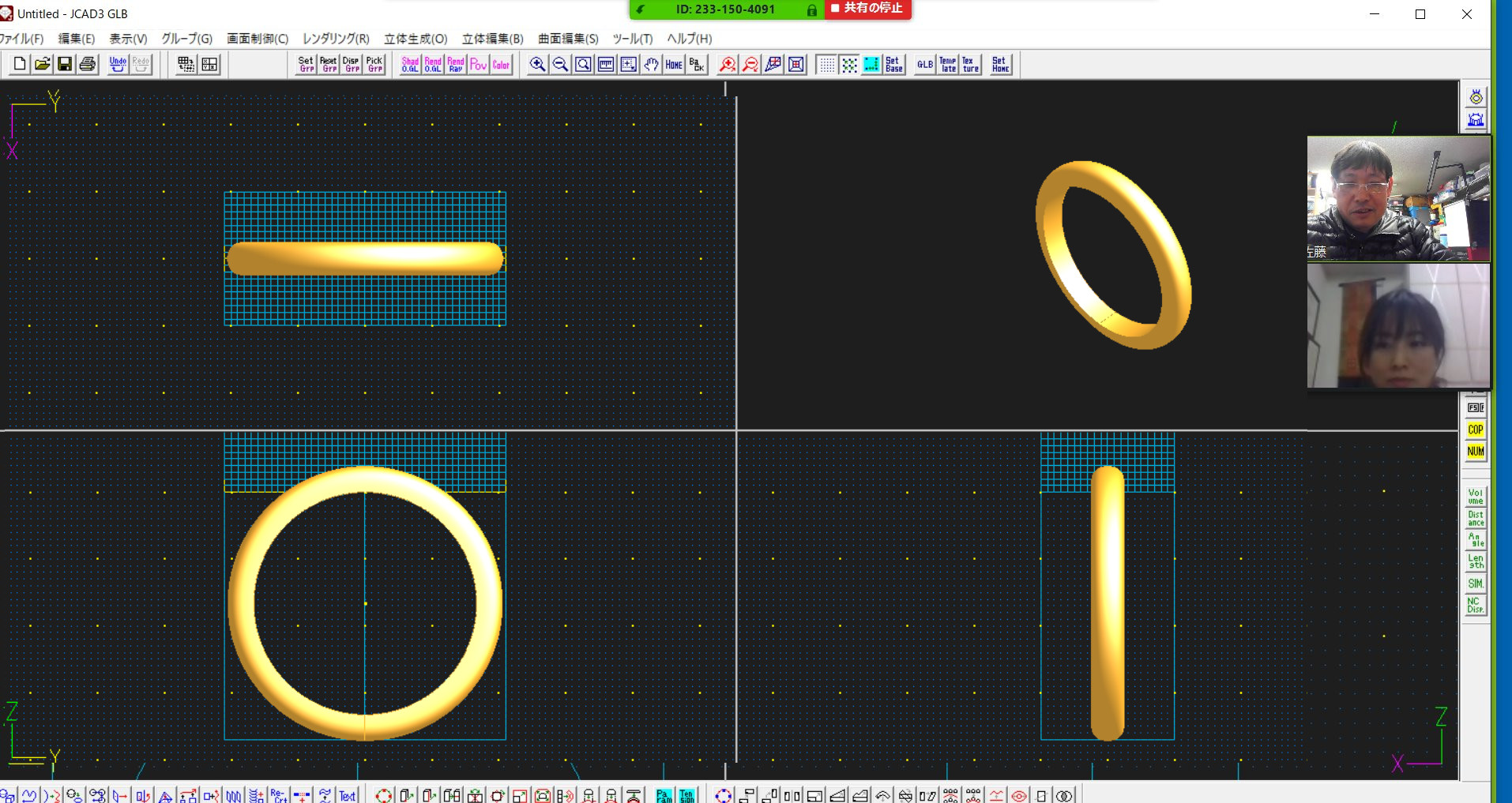
Task: Click the Param cyan button in bottom toolbar
Action: [x=664, y=795]
